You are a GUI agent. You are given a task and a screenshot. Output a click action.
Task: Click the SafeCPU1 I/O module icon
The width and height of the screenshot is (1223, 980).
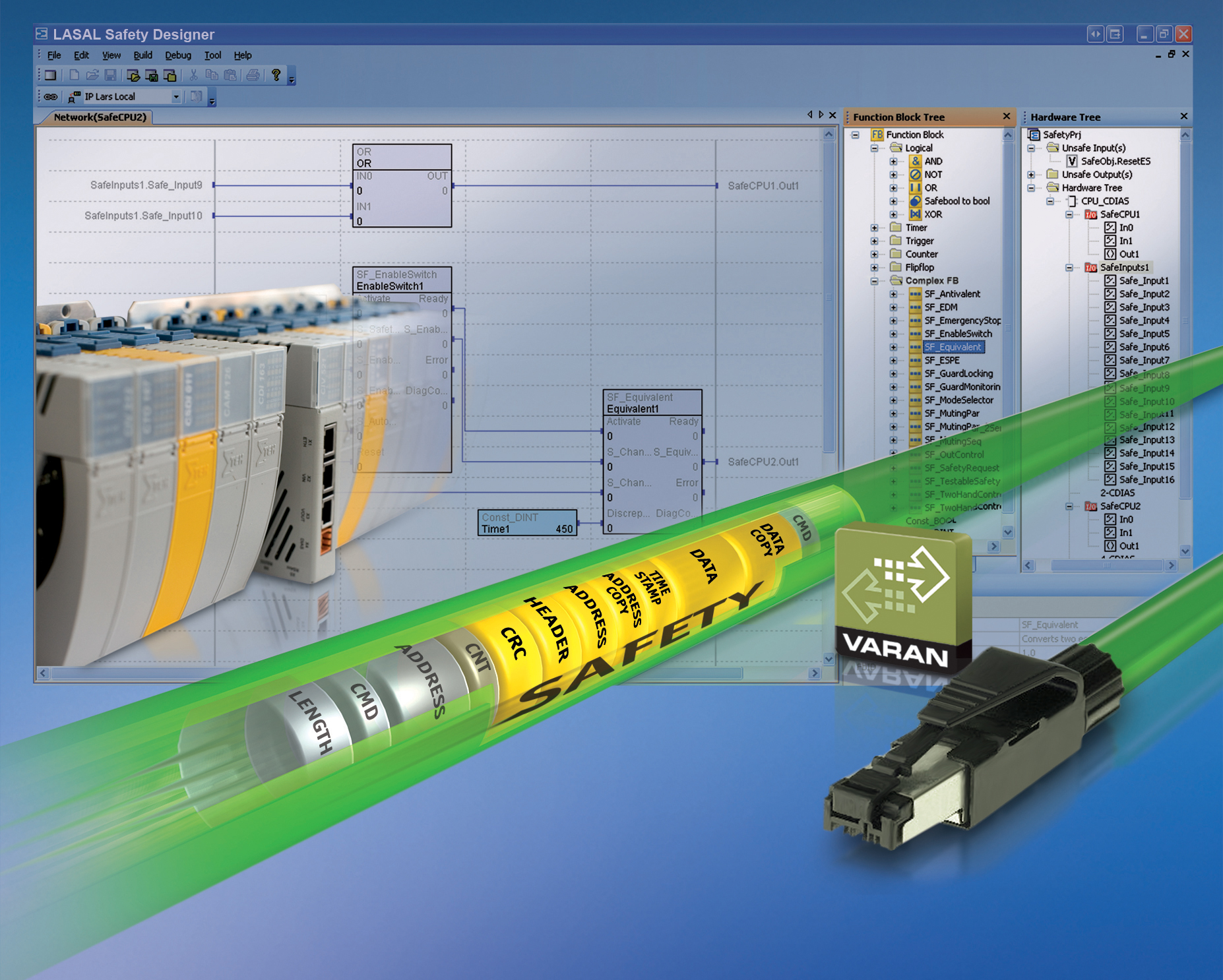pos(1091,214)
